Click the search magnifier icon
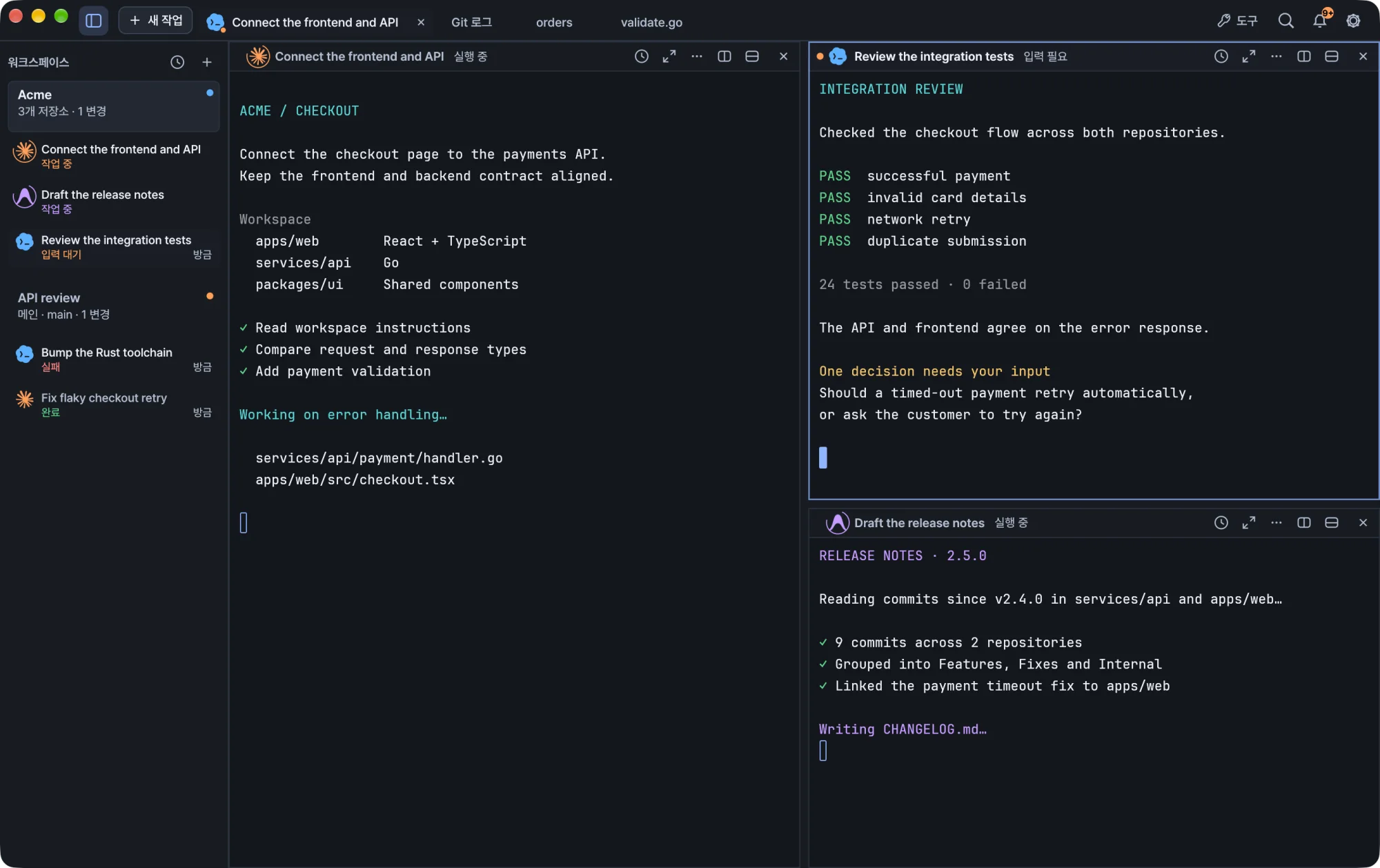1380x868 pixels. point(1285,21)
